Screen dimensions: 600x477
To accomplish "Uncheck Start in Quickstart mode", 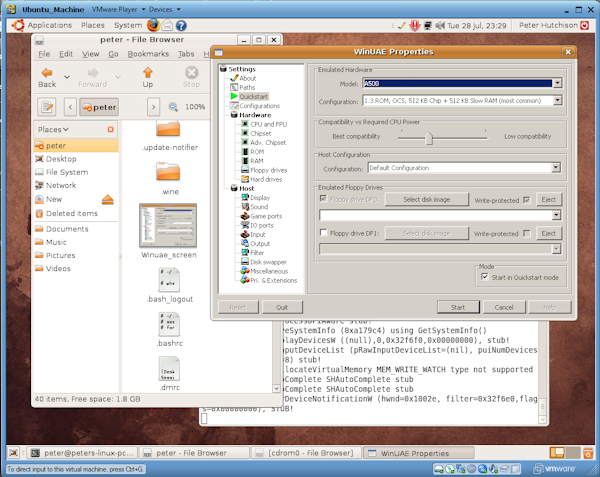I will (484, 277).
